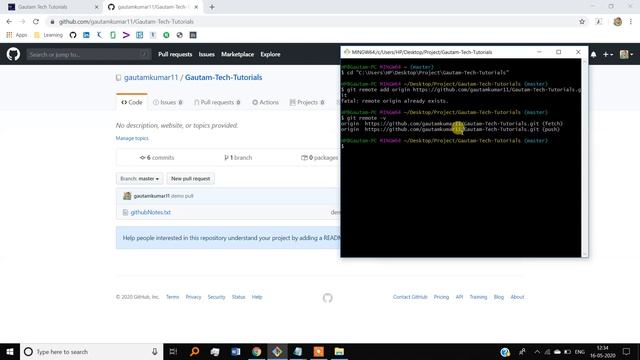Click the MINGW64 terminal title bar icon

[347, 52]
